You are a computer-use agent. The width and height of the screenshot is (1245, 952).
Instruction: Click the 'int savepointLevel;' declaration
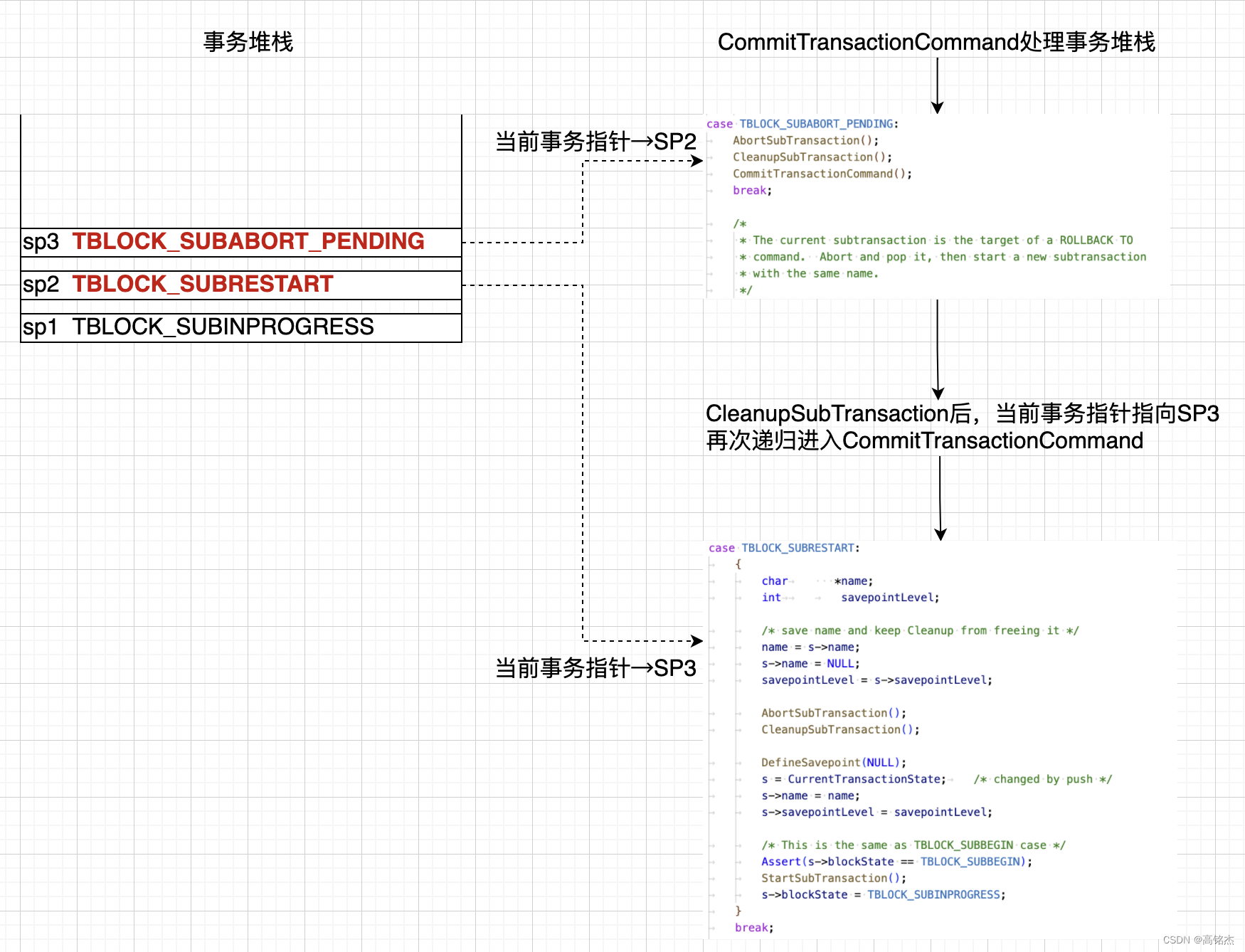pyautogui.click(x=850, y=598)
